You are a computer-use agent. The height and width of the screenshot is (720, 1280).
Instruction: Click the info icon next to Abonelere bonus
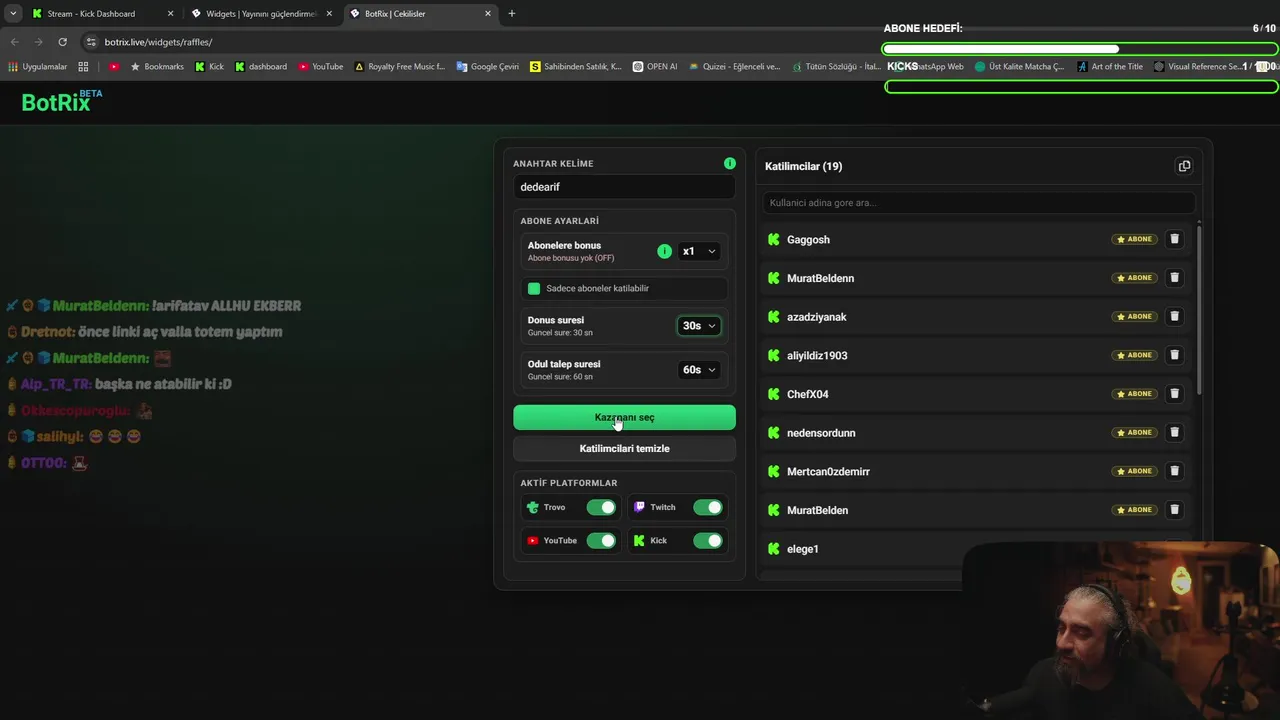[x=664, y=251]
